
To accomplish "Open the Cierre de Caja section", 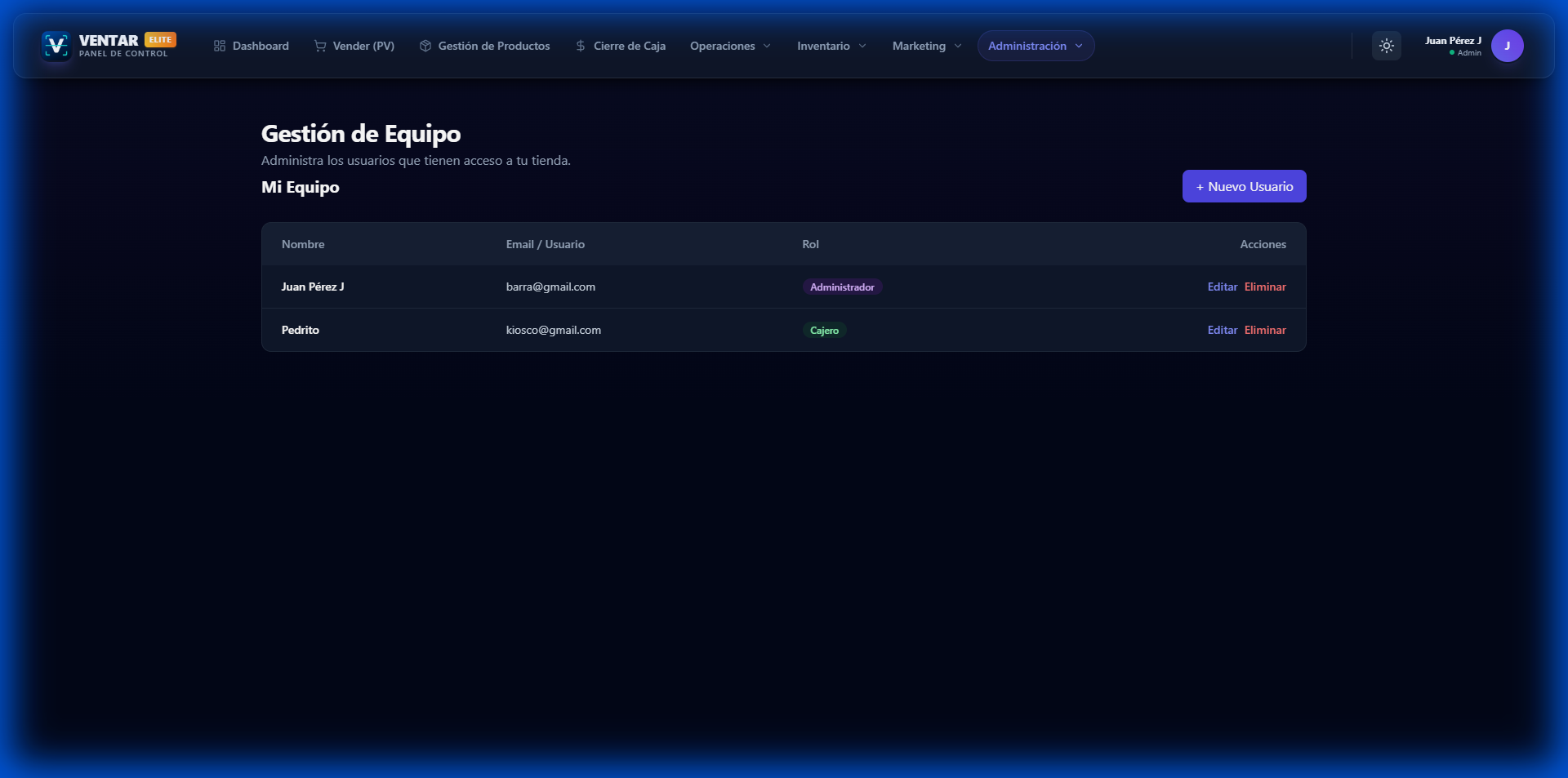I will pyautogui.click(x=629, y=46).
